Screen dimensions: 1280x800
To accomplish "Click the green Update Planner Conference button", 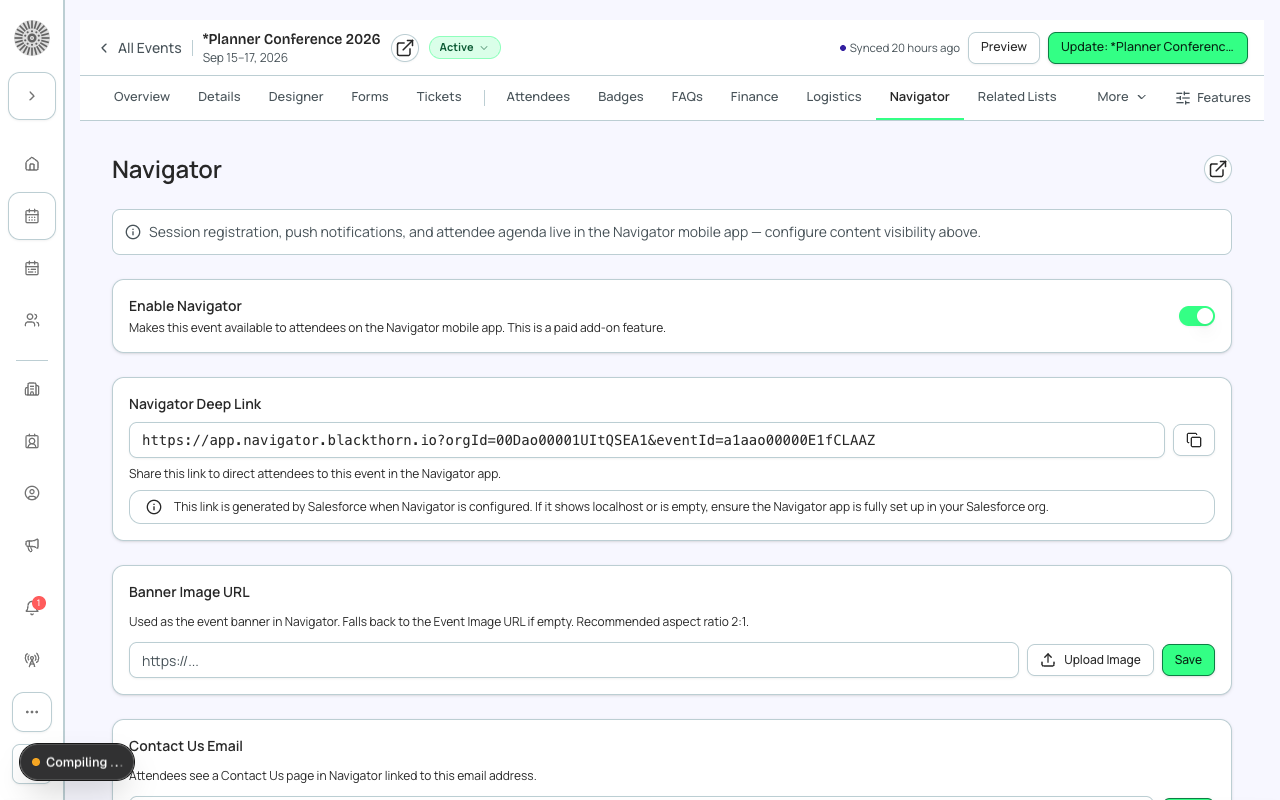I will point(1148,48).
